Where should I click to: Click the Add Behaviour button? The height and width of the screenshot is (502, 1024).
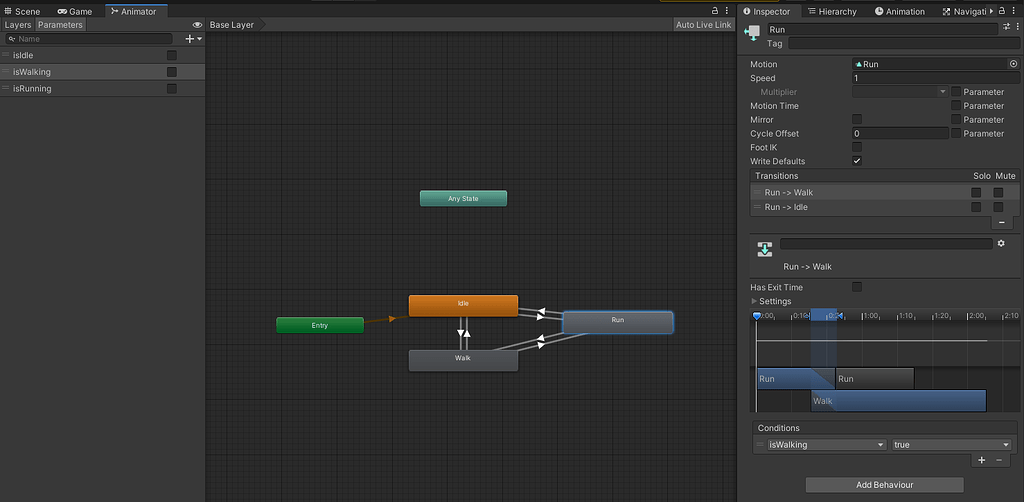click(x=884, y=485)
